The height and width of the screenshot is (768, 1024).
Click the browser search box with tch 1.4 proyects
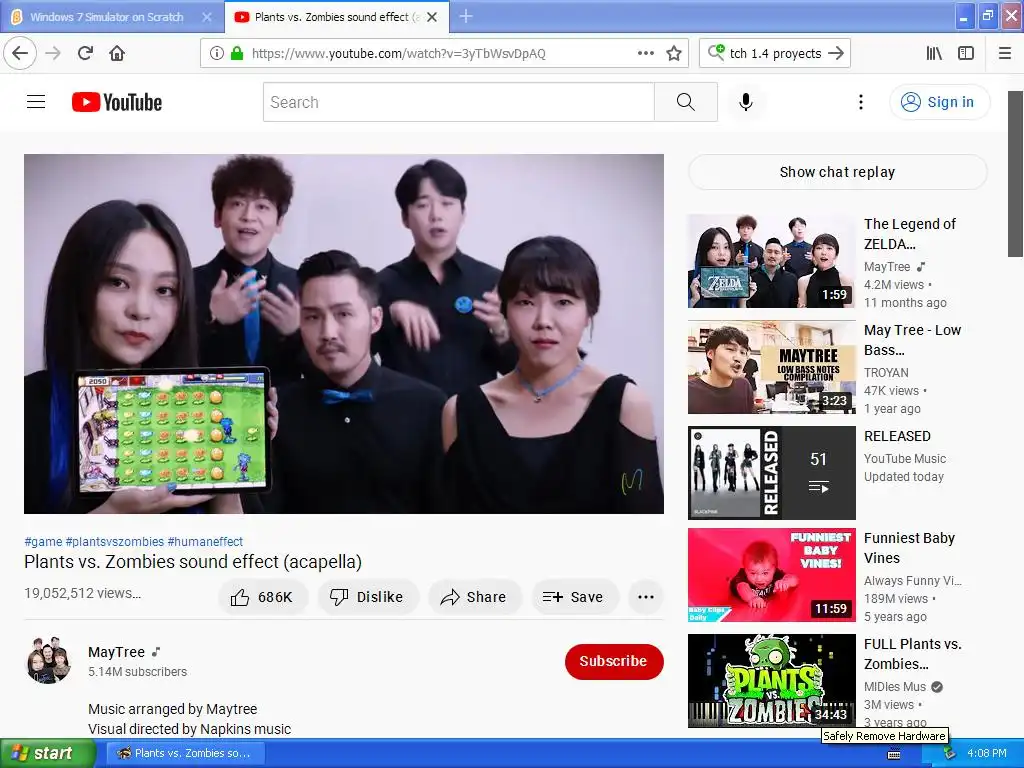[775, 54]
